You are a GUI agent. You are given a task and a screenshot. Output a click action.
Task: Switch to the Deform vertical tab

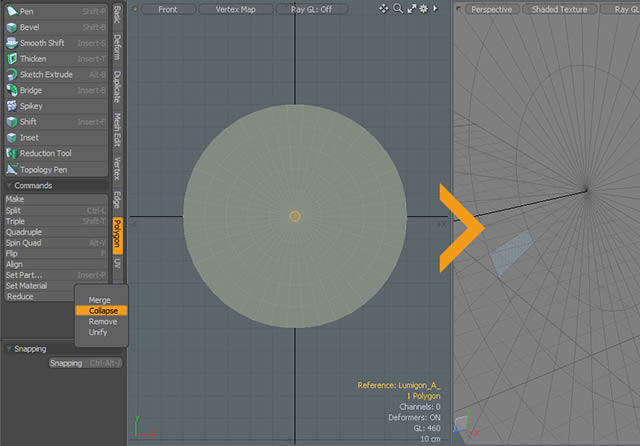(x=117, y=47)
